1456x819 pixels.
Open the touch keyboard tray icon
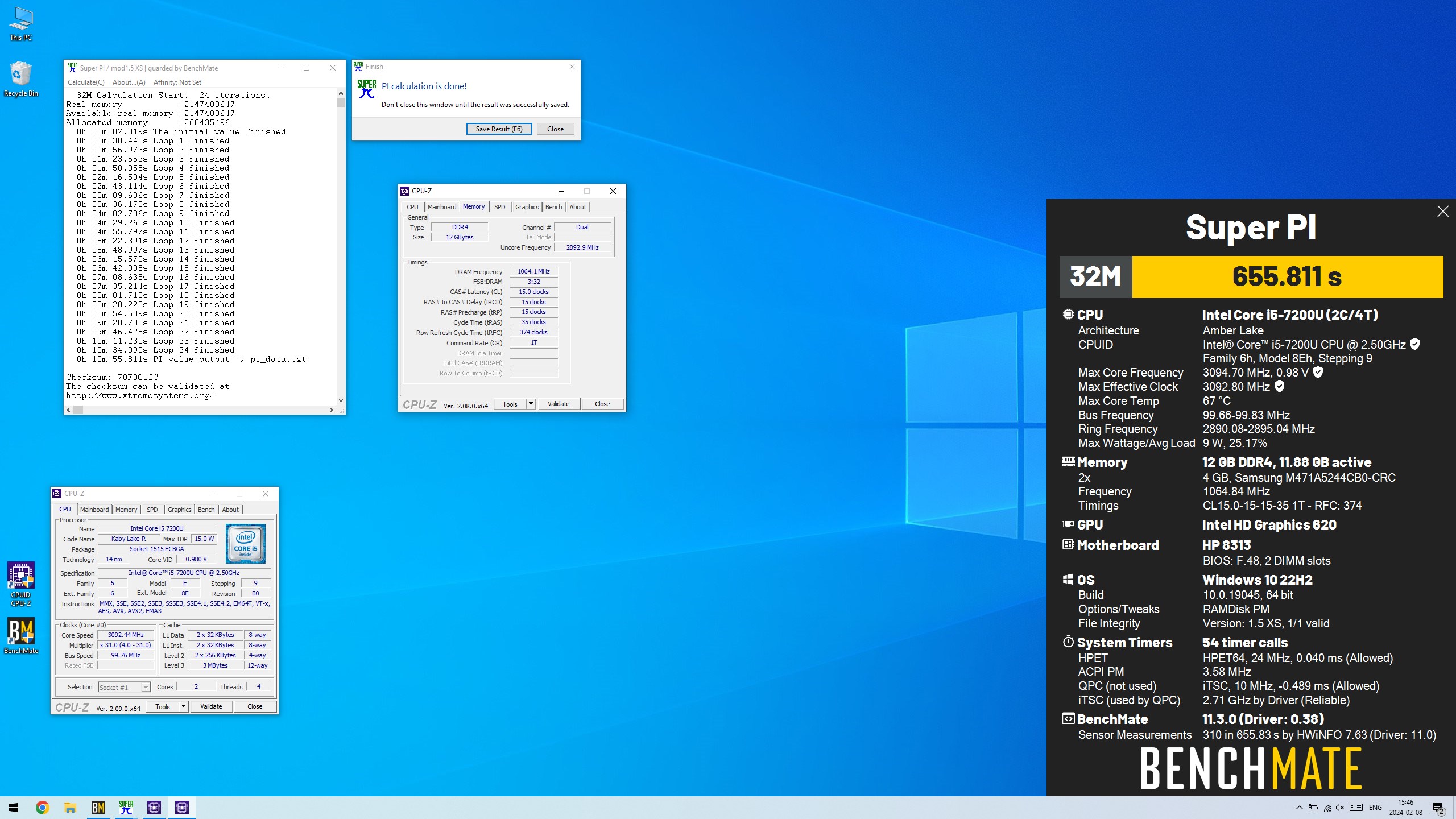click(1356, 808)
